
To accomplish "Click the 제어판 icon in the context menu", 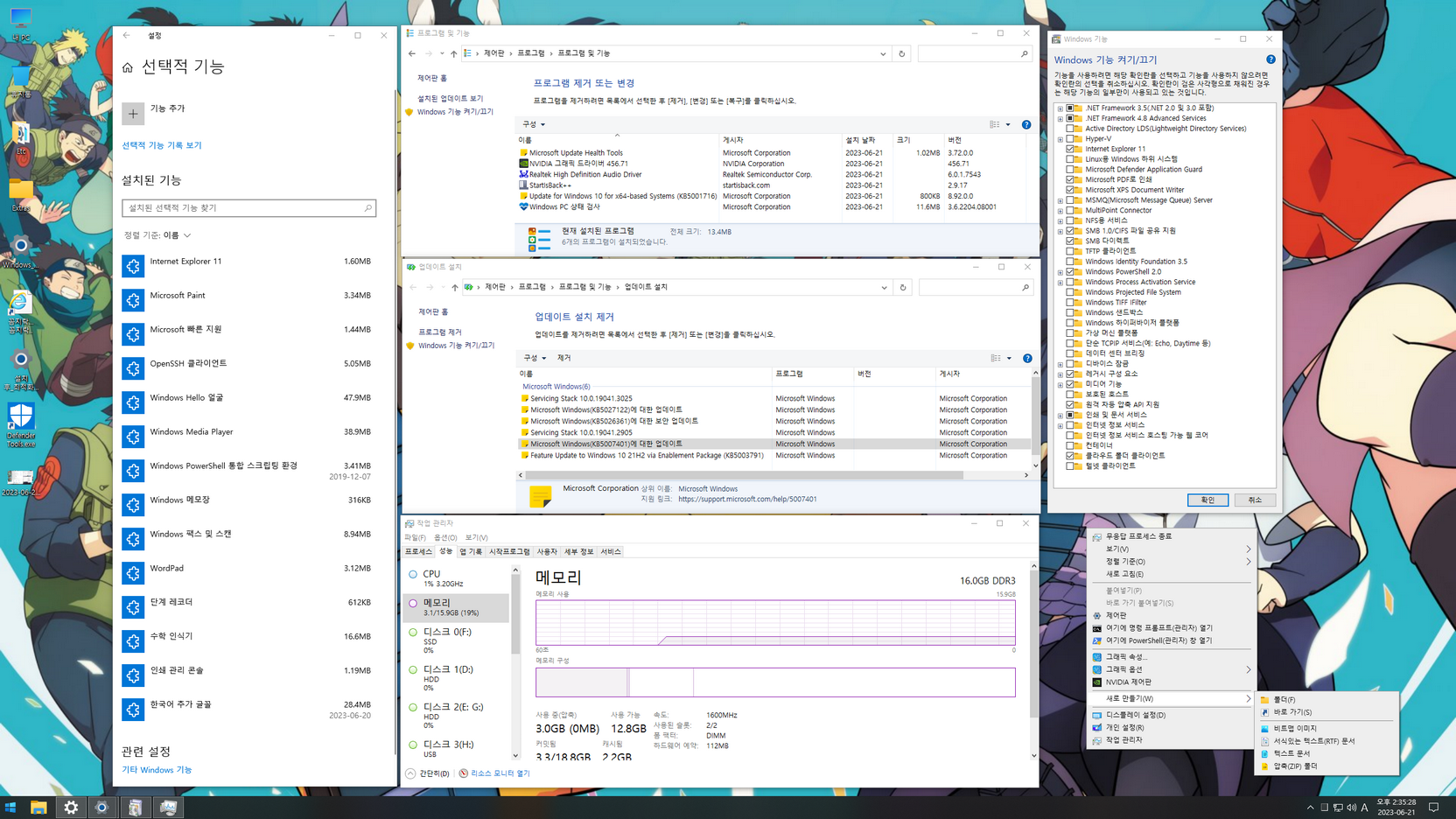I will coord(1097,615).
